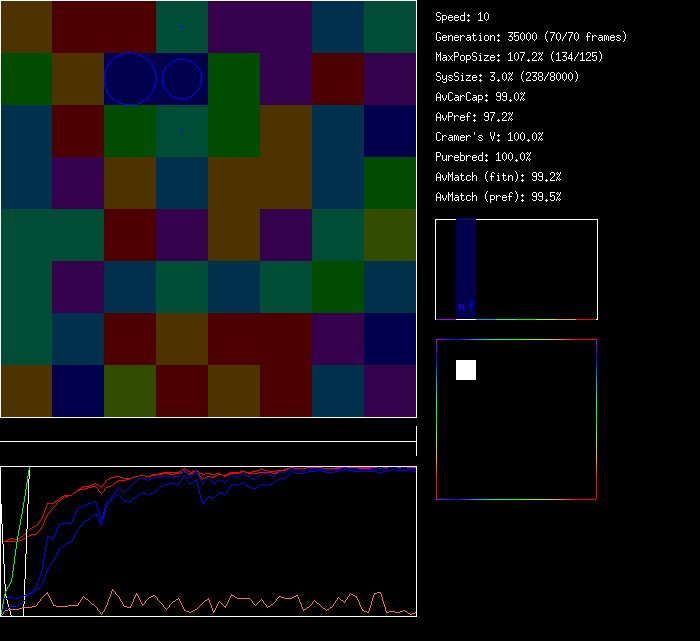
Task: Click the AvPref 97.2% value
Action: pyautogui.click(x=474, y=117)
